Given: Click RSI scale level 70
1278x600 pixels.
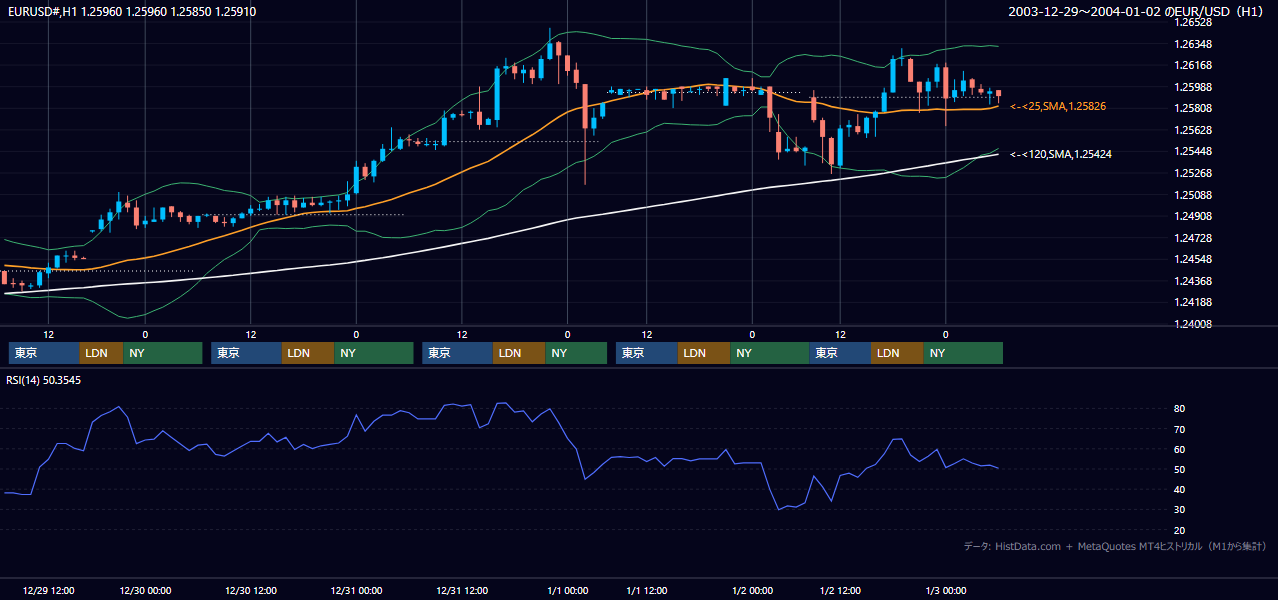Looking at the screenshot, I should point(1180,429).
